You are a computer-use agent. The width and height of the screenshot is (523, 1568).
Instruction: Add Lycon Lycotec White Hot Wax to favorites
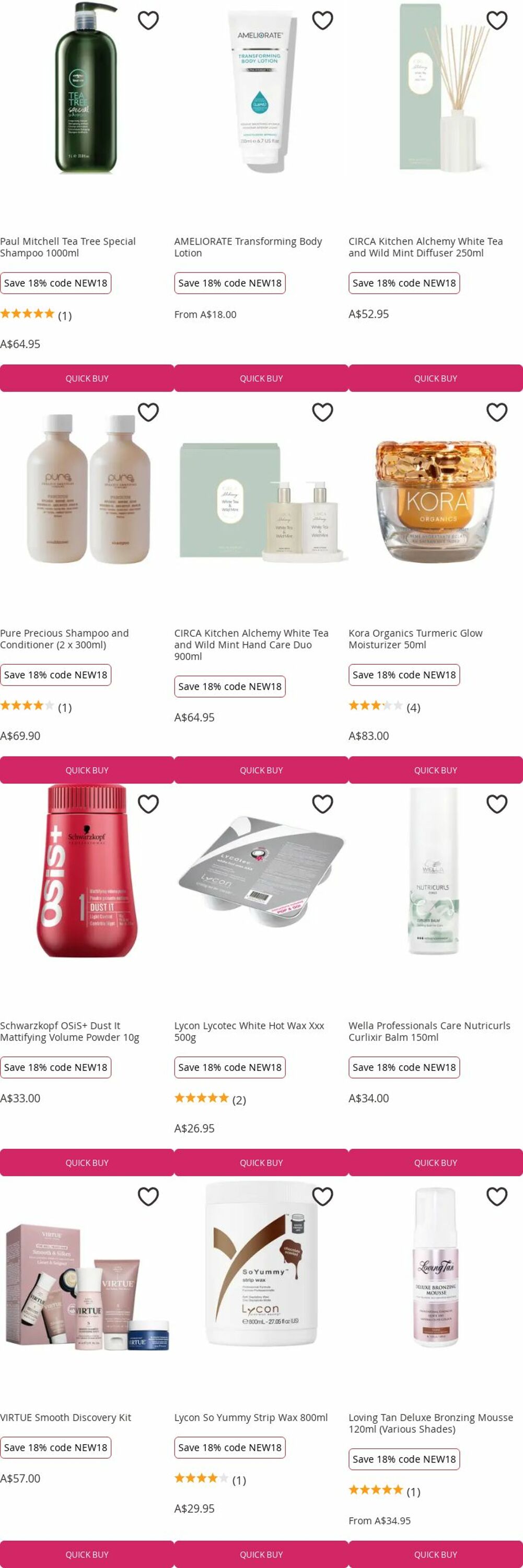point(322,804)
